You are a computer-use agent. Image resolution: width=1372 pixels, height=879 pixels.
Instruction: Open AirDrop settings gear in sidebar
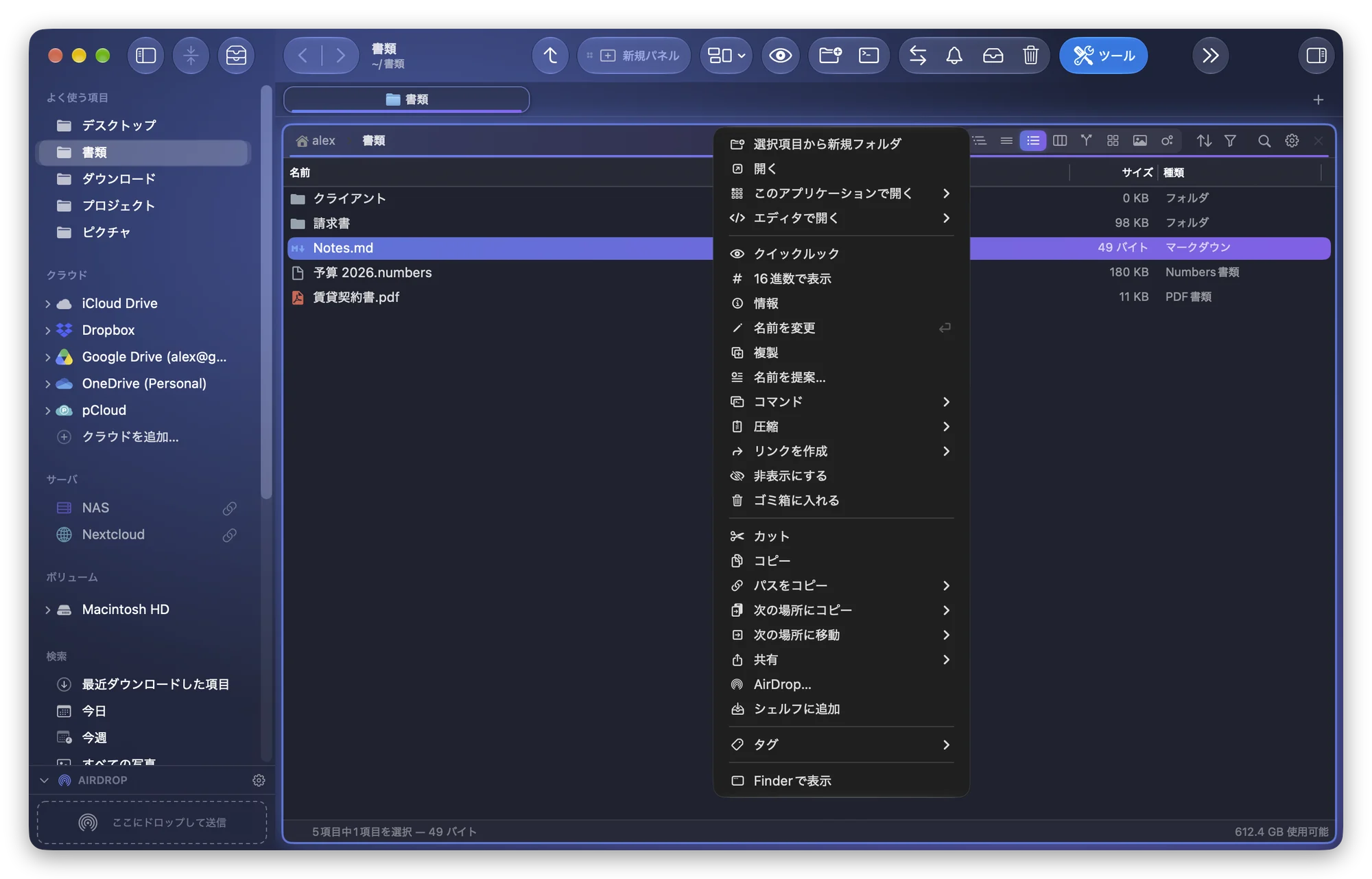[259, 780]
